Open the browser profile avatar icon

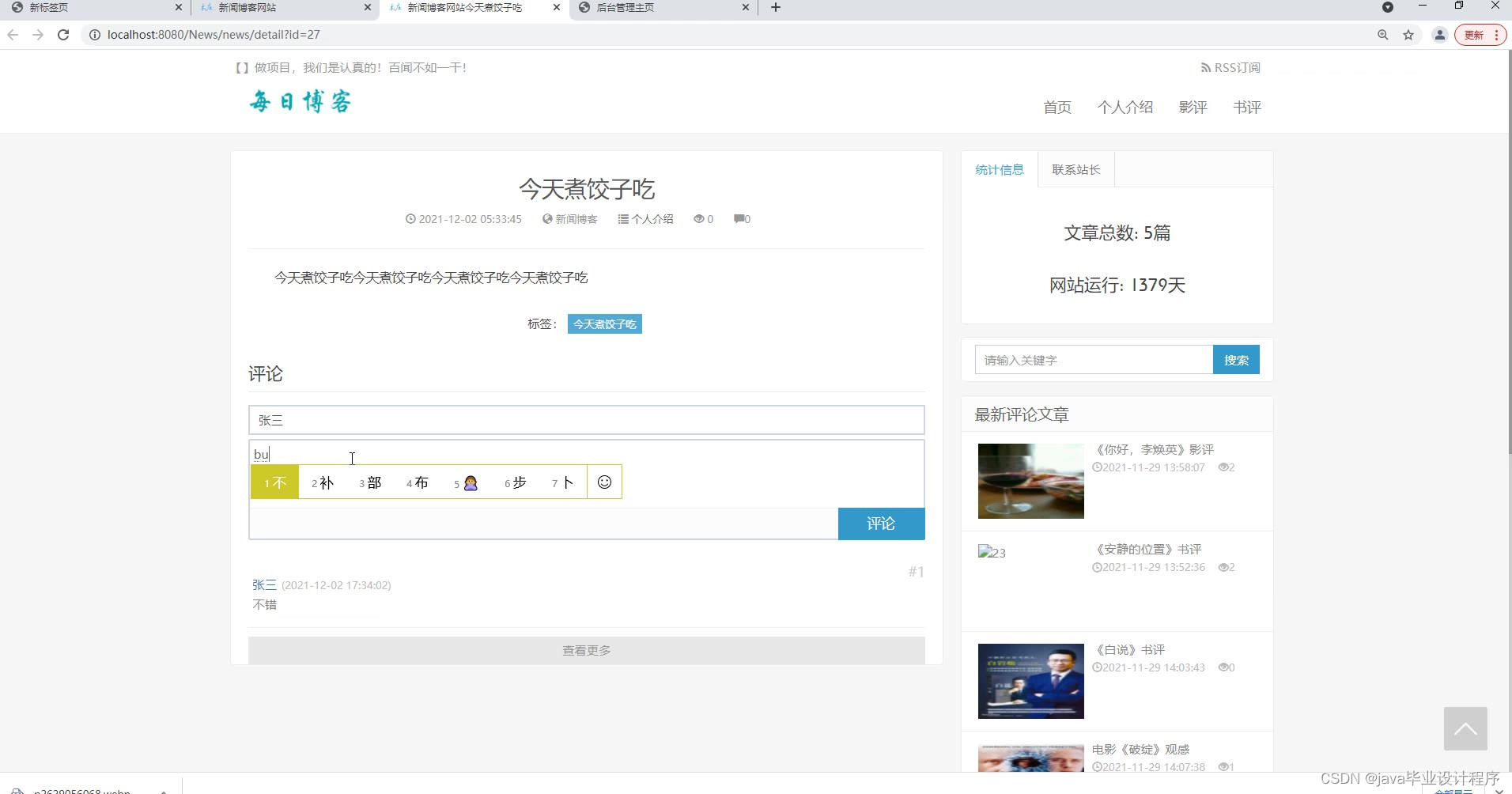[1440, 35]
